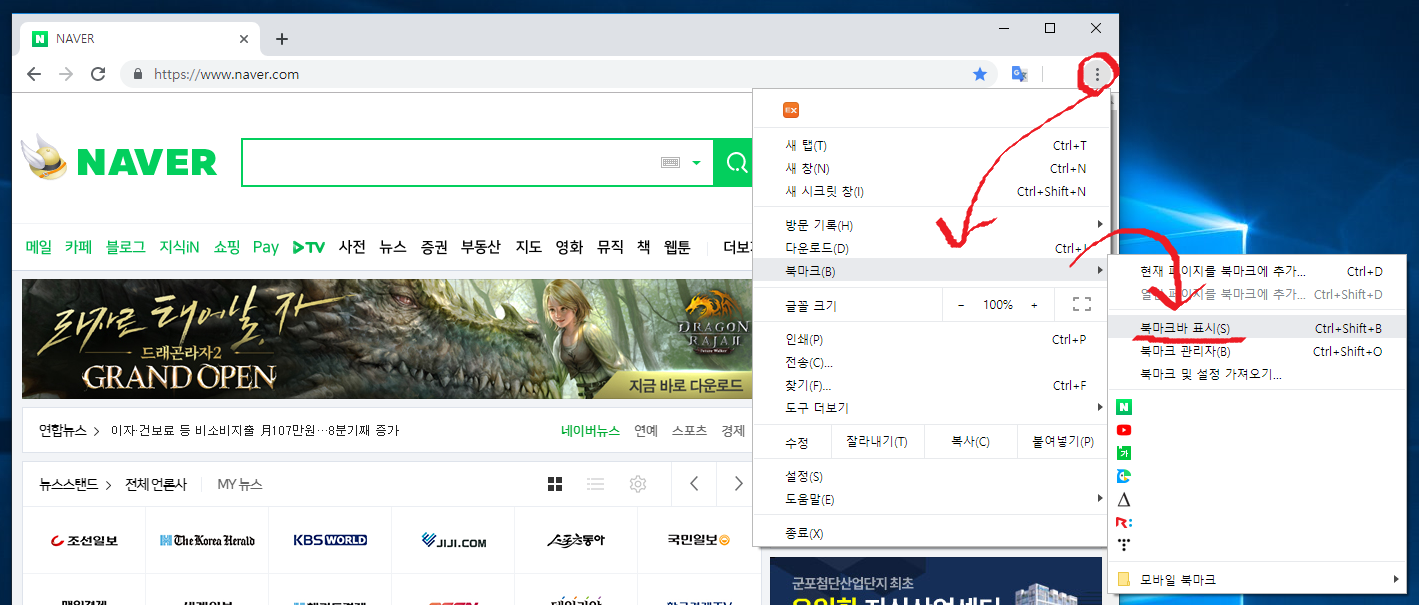Choose 현재 페이지를 북마크에 추가
This screenshot has height=605, width=1419.
pos(1257,271)
